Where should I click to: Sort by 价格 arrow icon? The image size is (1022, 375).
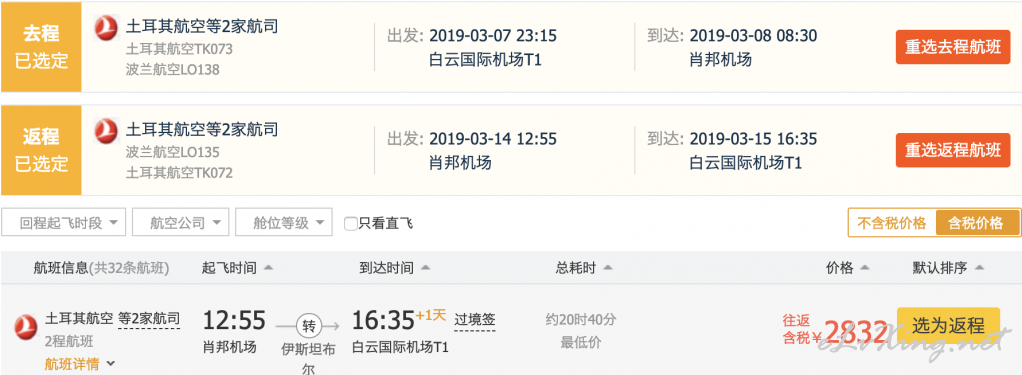click(x=865, y=268)
